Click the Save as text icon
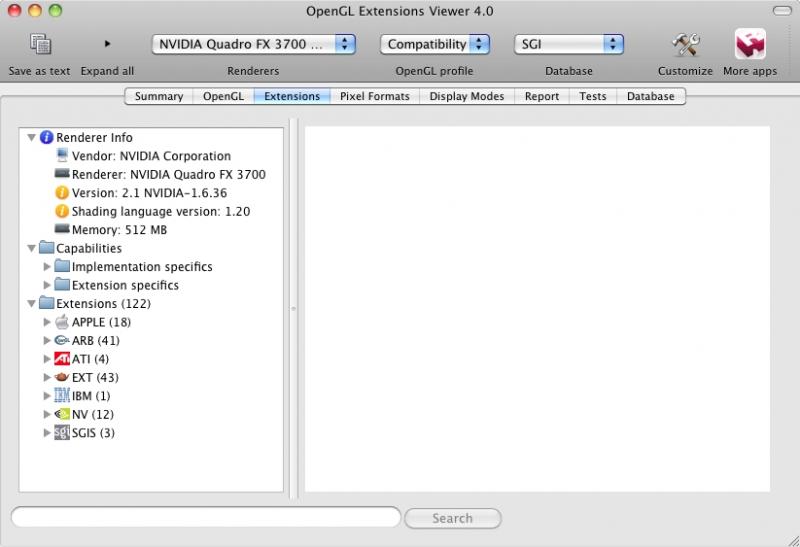800x547 pixels. (40, 45)
